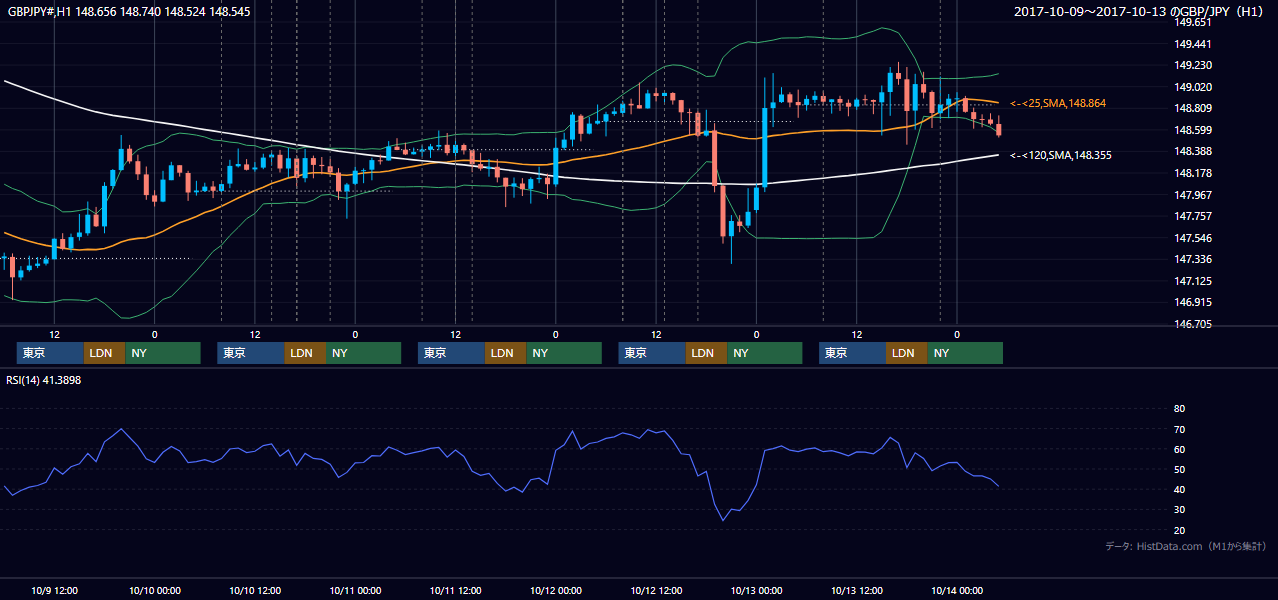
Task: Click price axis value 149.441
Action: click(1194, 44)
